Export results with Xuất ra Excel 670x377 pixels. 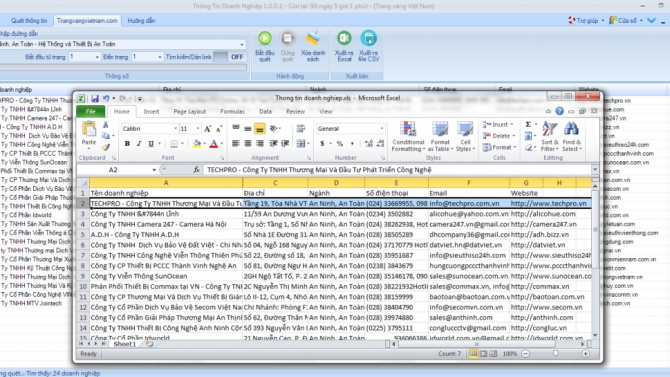(344, 46)
